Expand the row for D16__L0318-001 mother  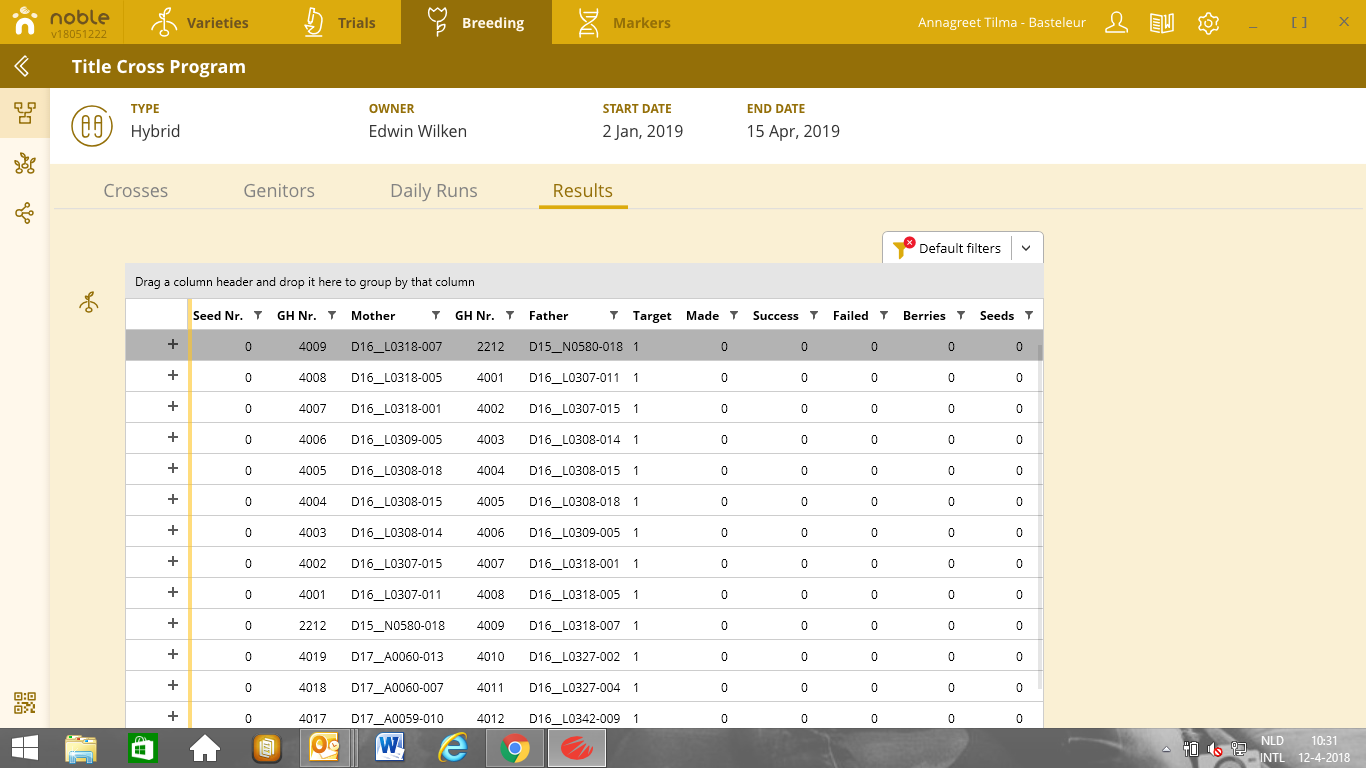[x=172, y=407]
